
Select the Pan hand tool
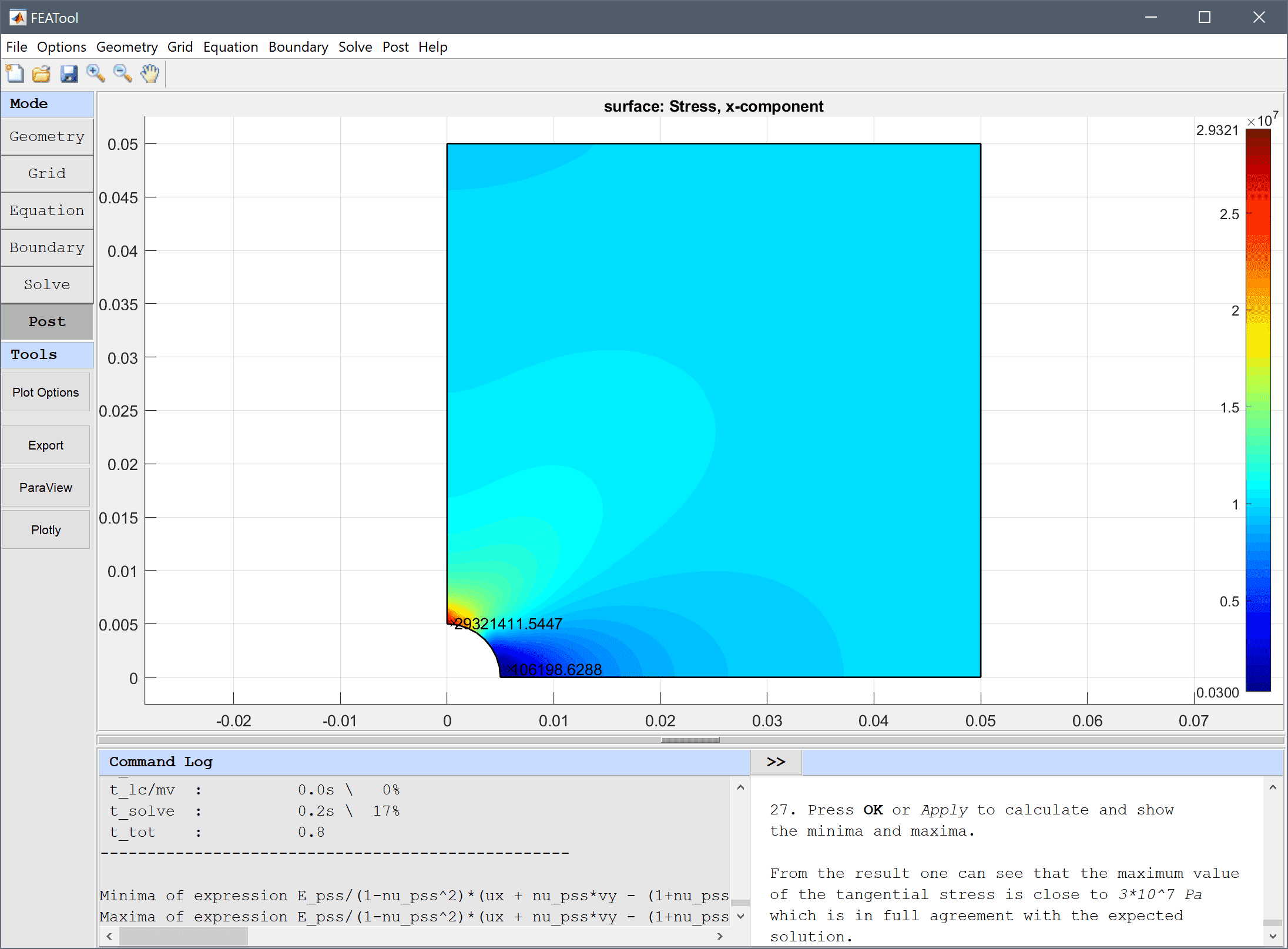tap(150, 73)
